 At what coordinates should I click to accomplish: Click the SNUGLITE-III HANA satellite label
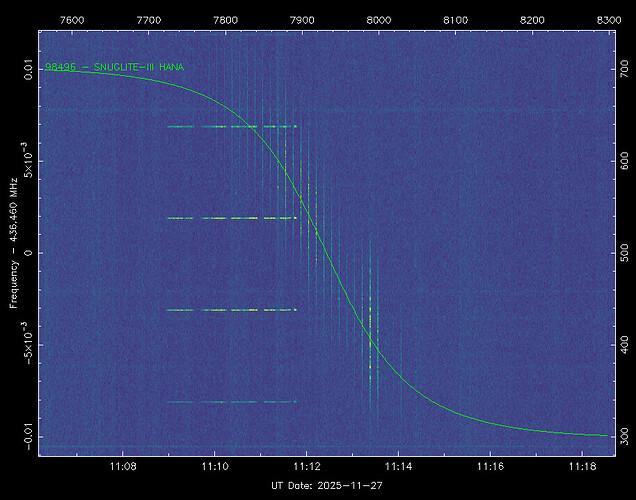tap(113, 67)
